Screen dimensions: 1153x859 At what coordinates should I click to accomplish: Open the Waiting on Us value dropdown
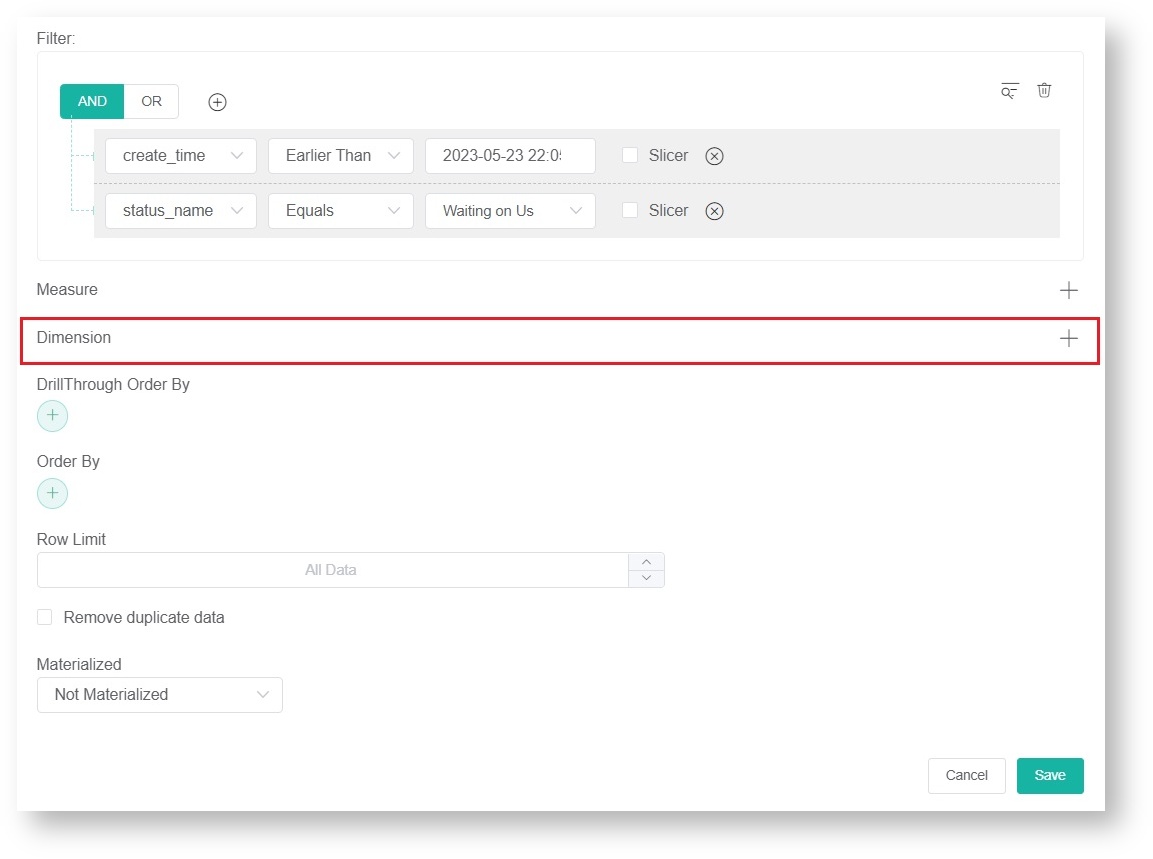(510, 211)
